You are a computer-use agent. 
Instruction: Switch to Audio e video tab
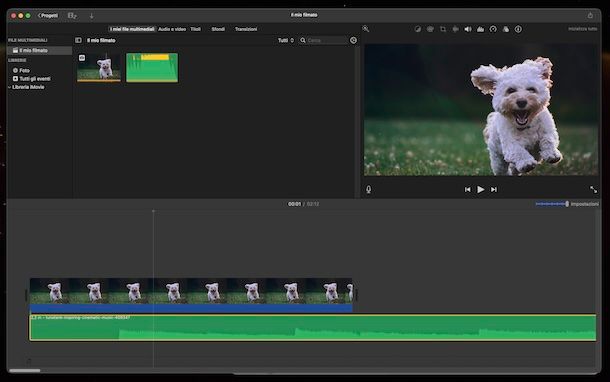point(172,29)
